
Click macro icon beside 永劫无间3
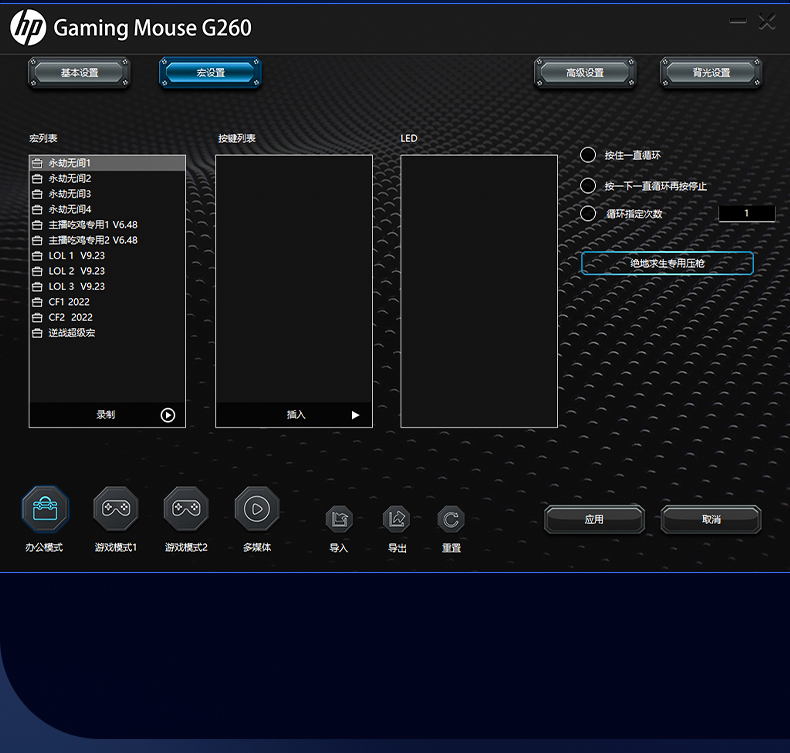pyautogui.click(x=37, y=194)
